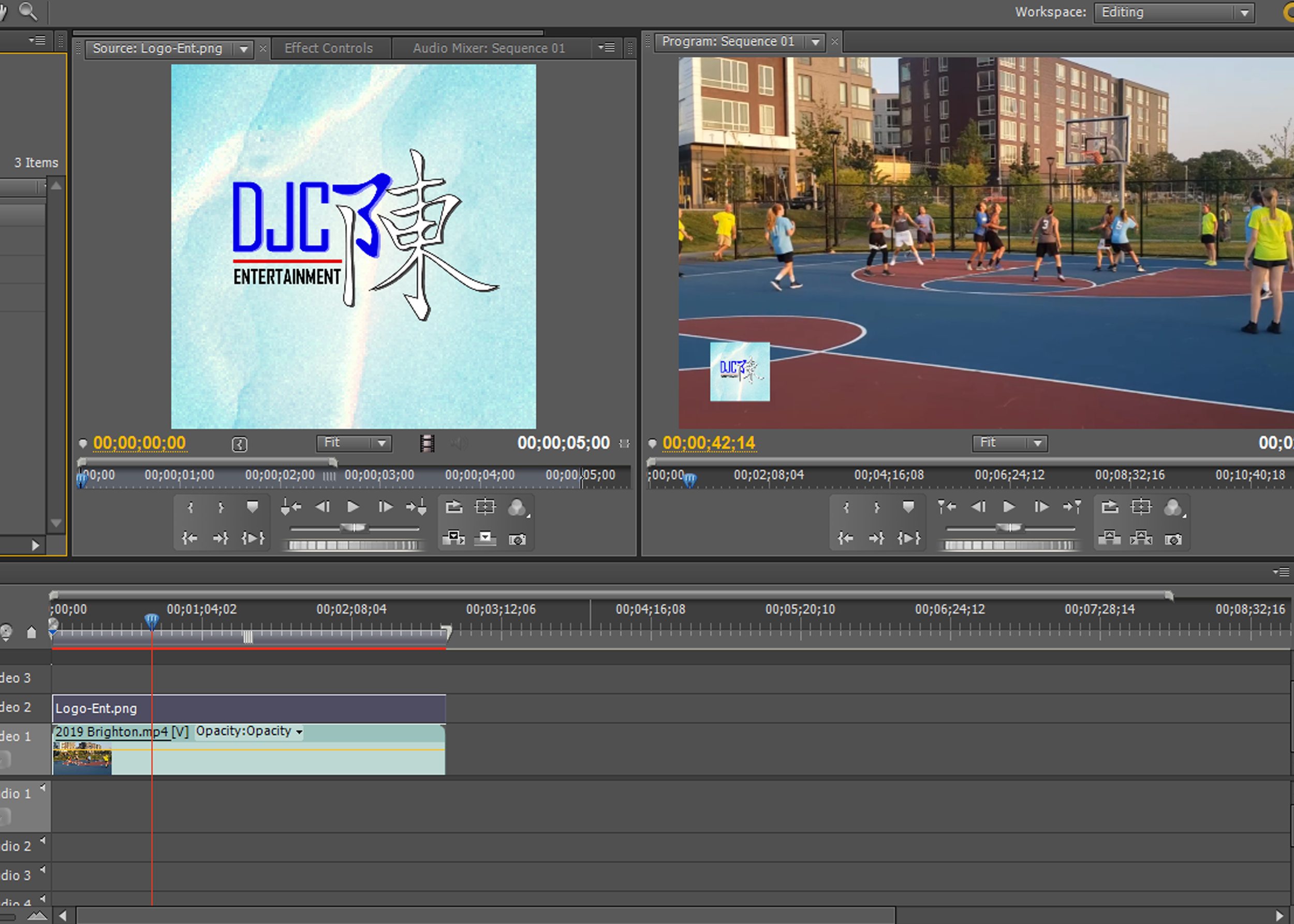Click Program timecode 00;00;42;14
The width and height of the screenshot is (1294, 924).
click(708, 443)
